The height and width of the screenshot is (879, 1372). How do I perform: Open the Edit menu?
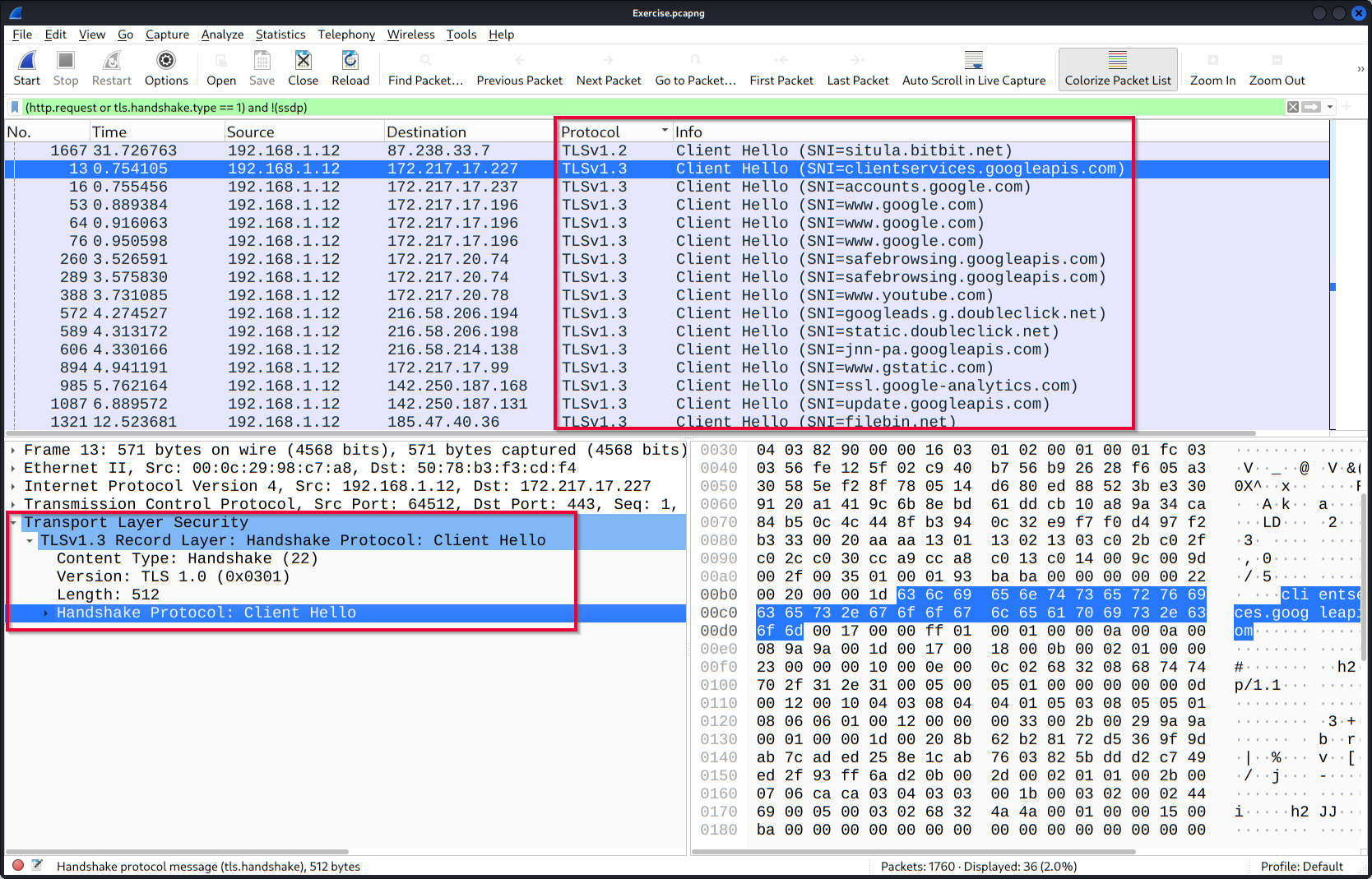(x=56, y=35)
